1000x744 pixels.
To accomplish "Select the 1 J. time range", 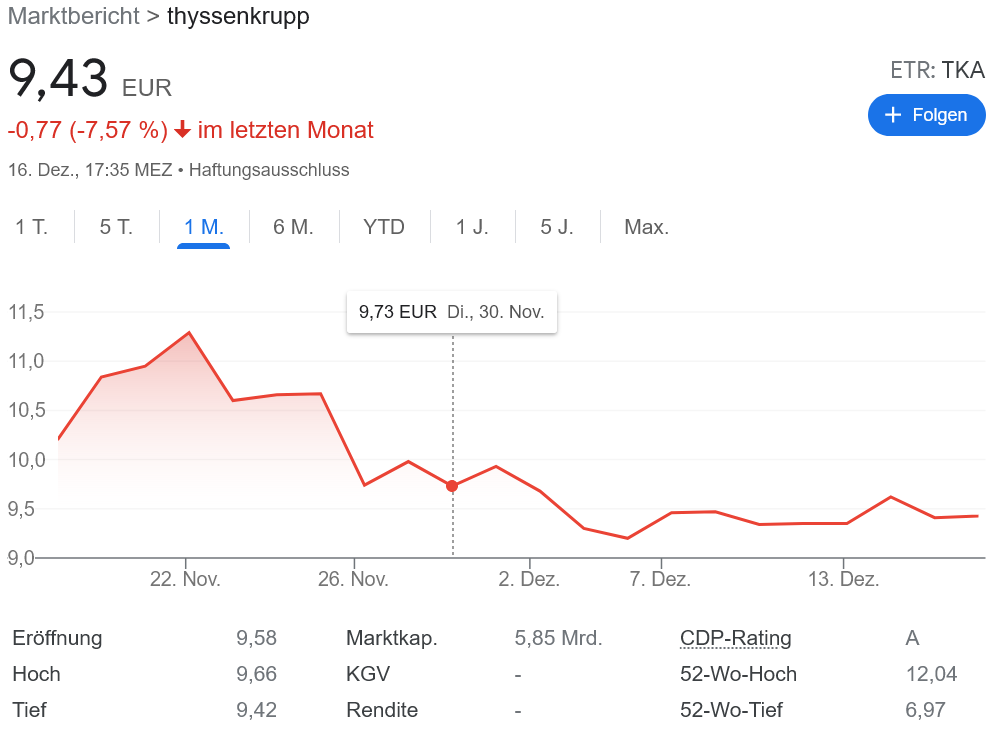I will (471, 227).
